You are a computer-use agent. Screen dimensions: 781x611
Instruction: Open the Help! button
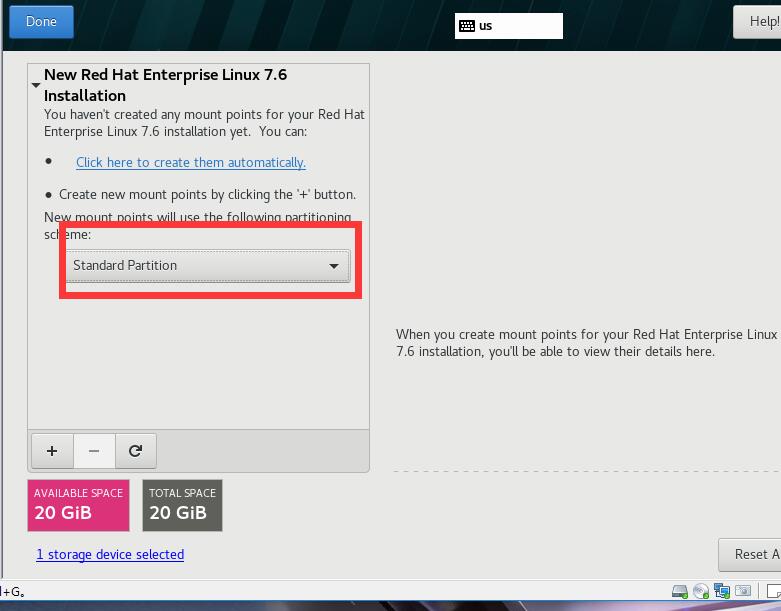[757, 22]
